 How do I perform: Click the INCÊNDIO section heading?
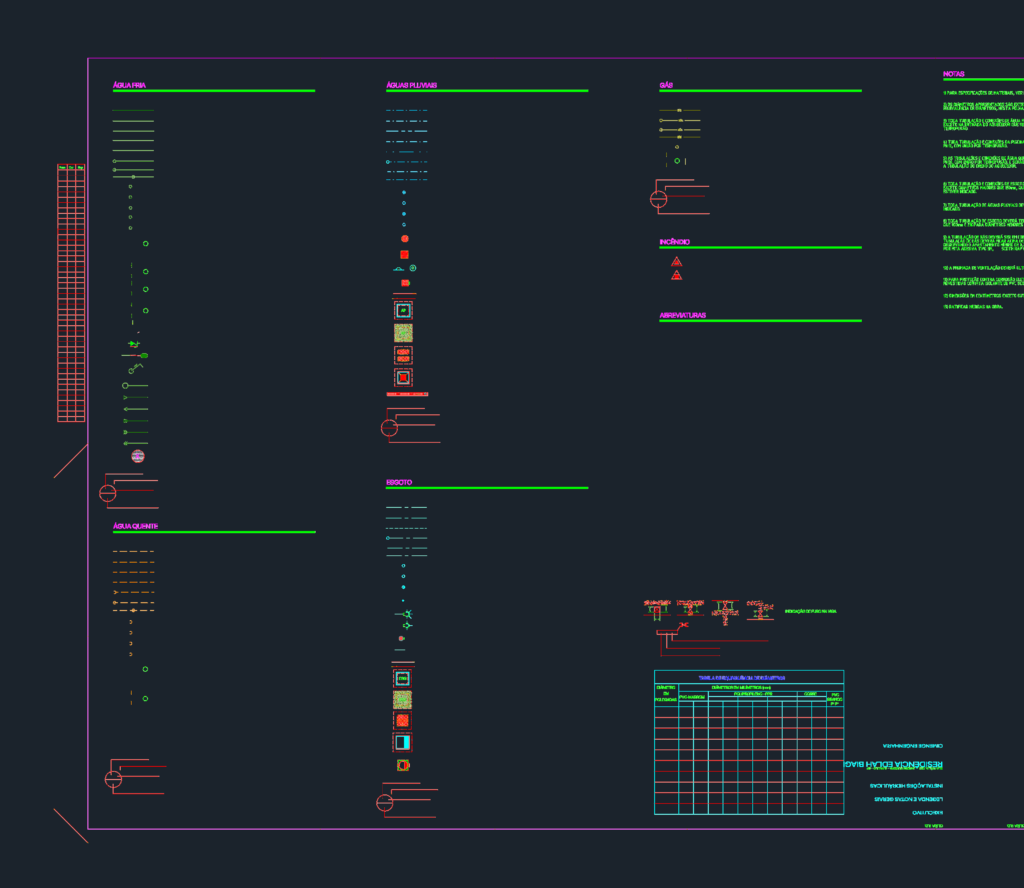(675, 242)
